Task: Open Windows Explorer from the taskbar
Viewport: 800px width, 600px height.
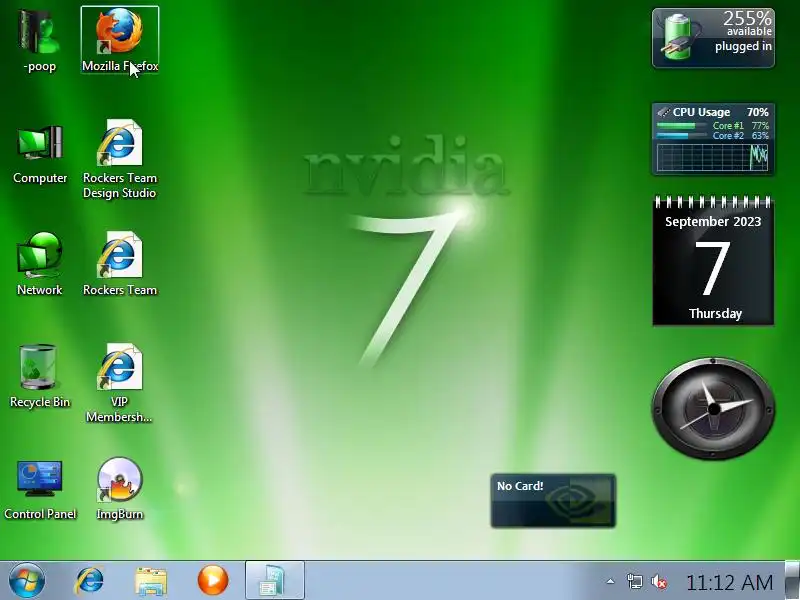Action: pos(151,581)
